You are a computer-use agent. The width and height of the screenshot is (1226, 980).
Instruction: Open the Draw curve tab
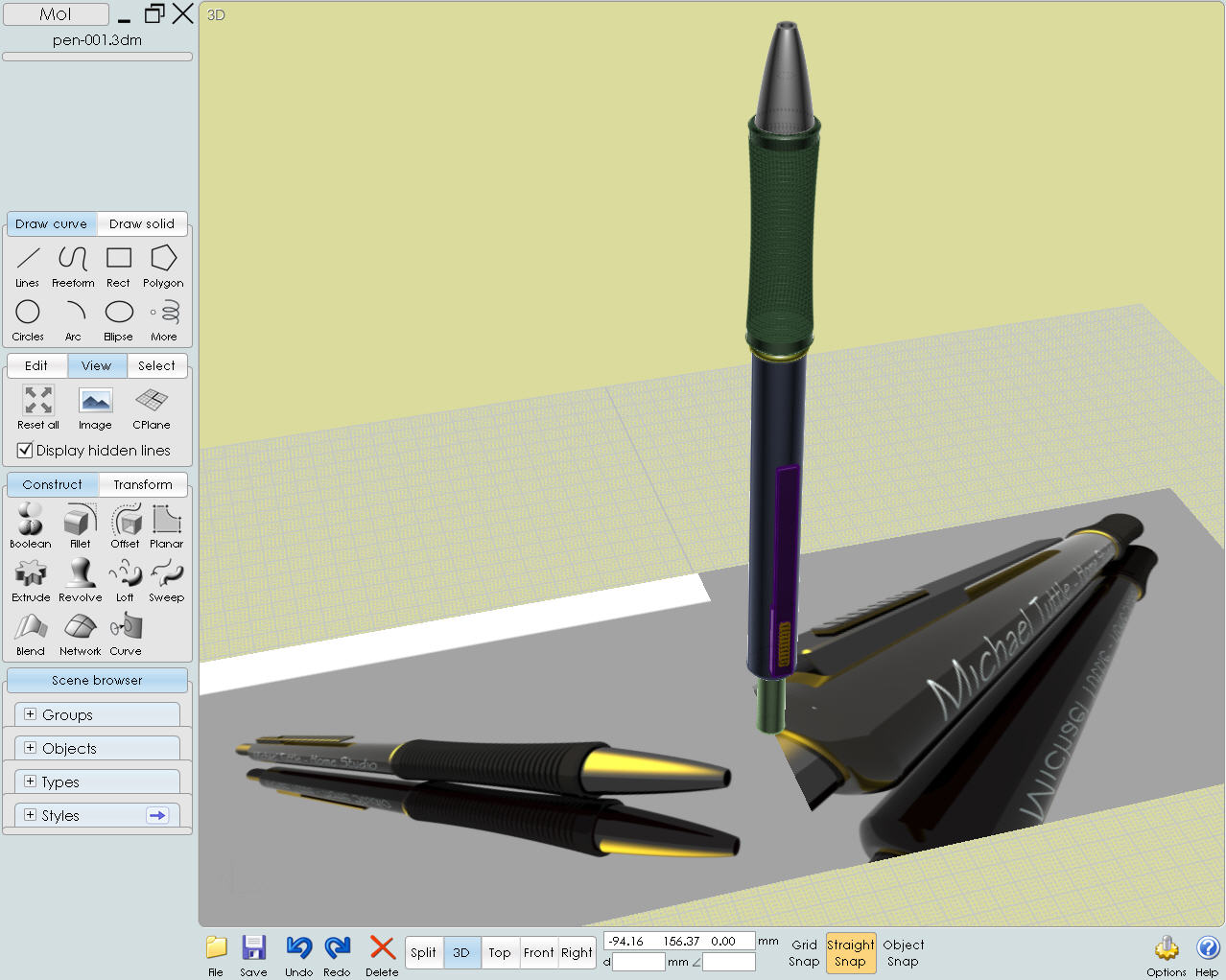click(51, 223)
